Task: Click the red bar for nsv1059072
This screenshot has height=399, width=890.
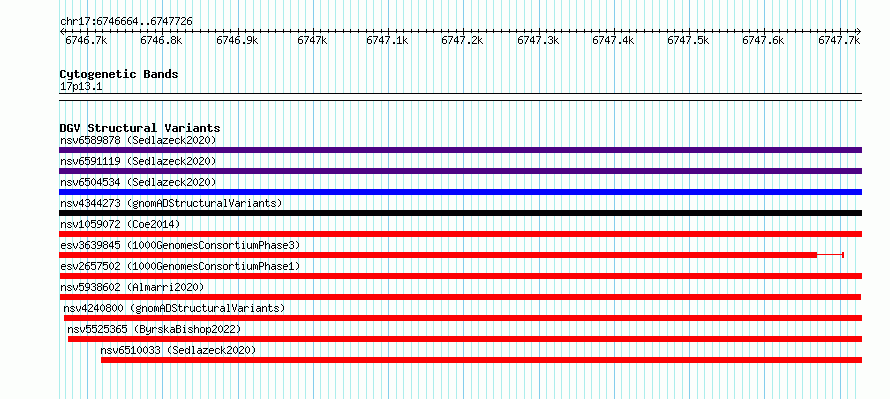Action: tap(460, 234)
